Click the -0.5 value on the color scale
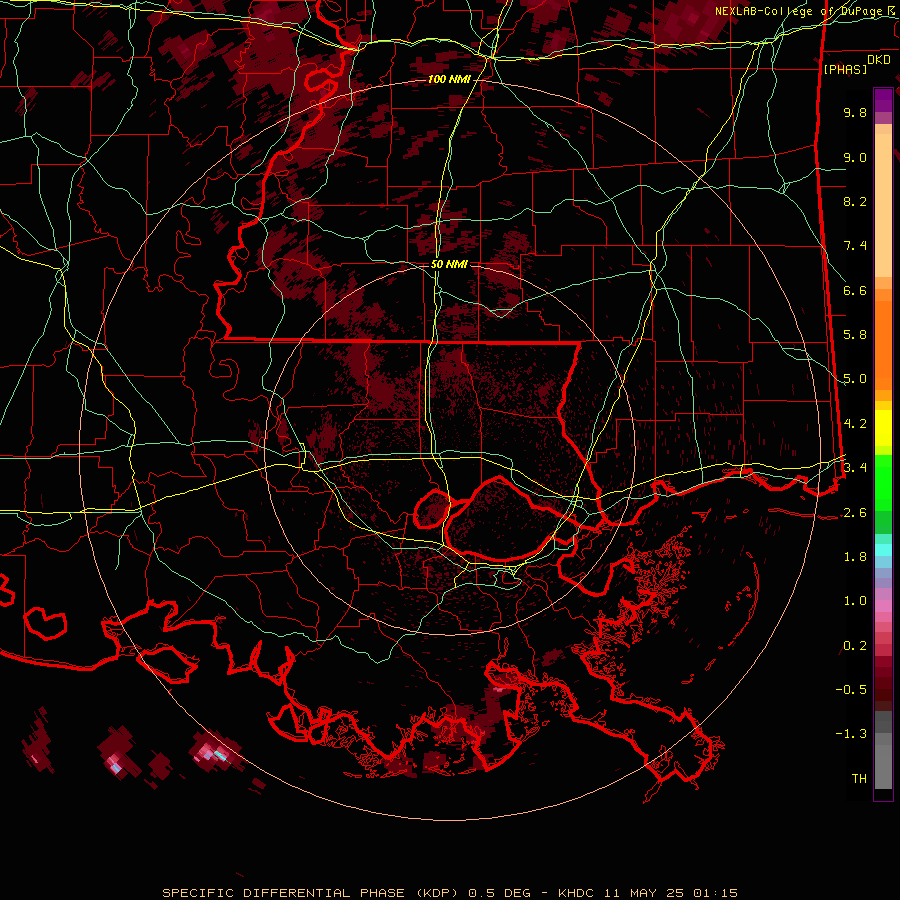 coord(851,690)
